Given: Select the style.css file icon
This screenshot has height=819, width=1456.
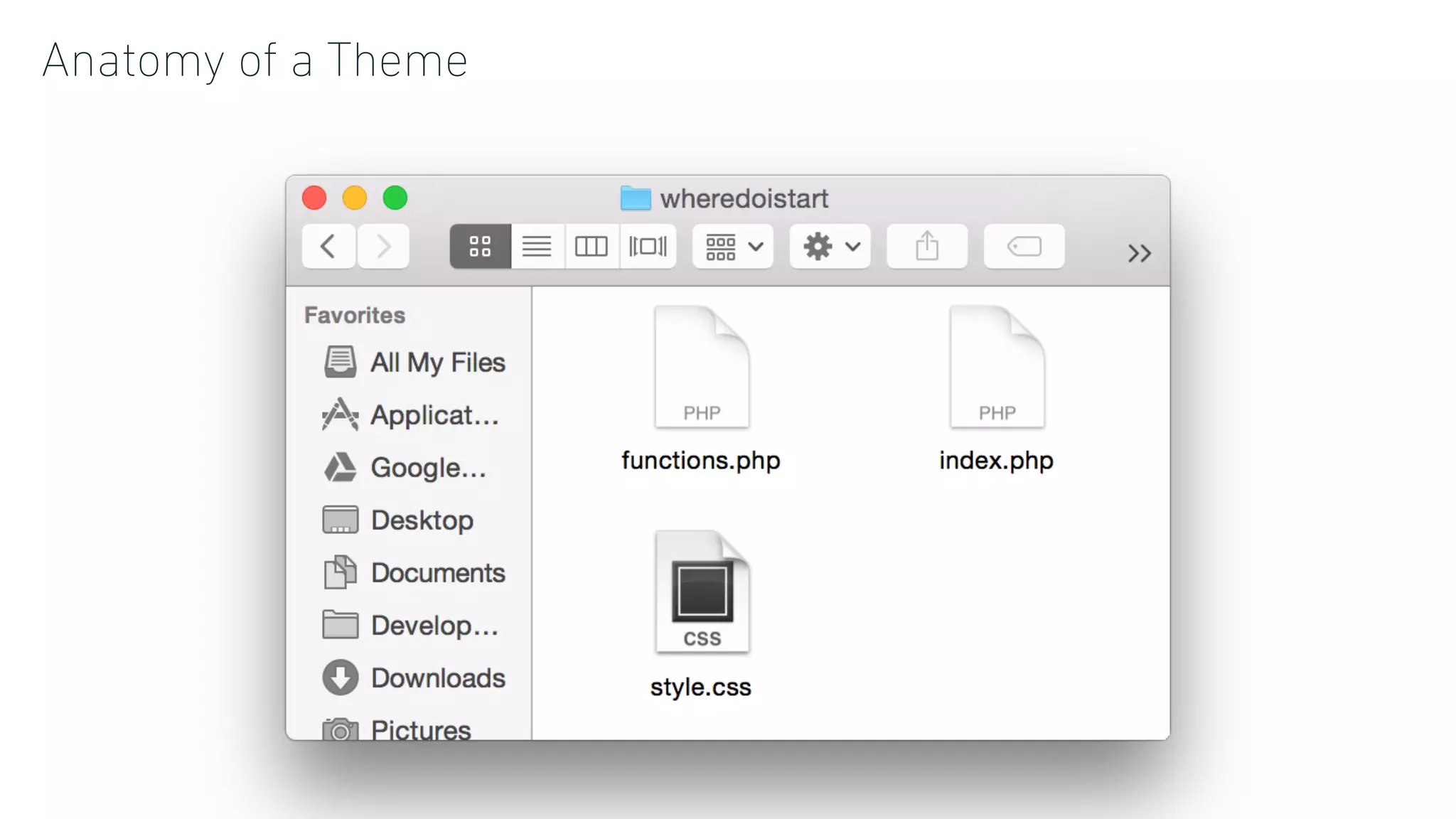Looking at the screenshot, I should (702, 591).
